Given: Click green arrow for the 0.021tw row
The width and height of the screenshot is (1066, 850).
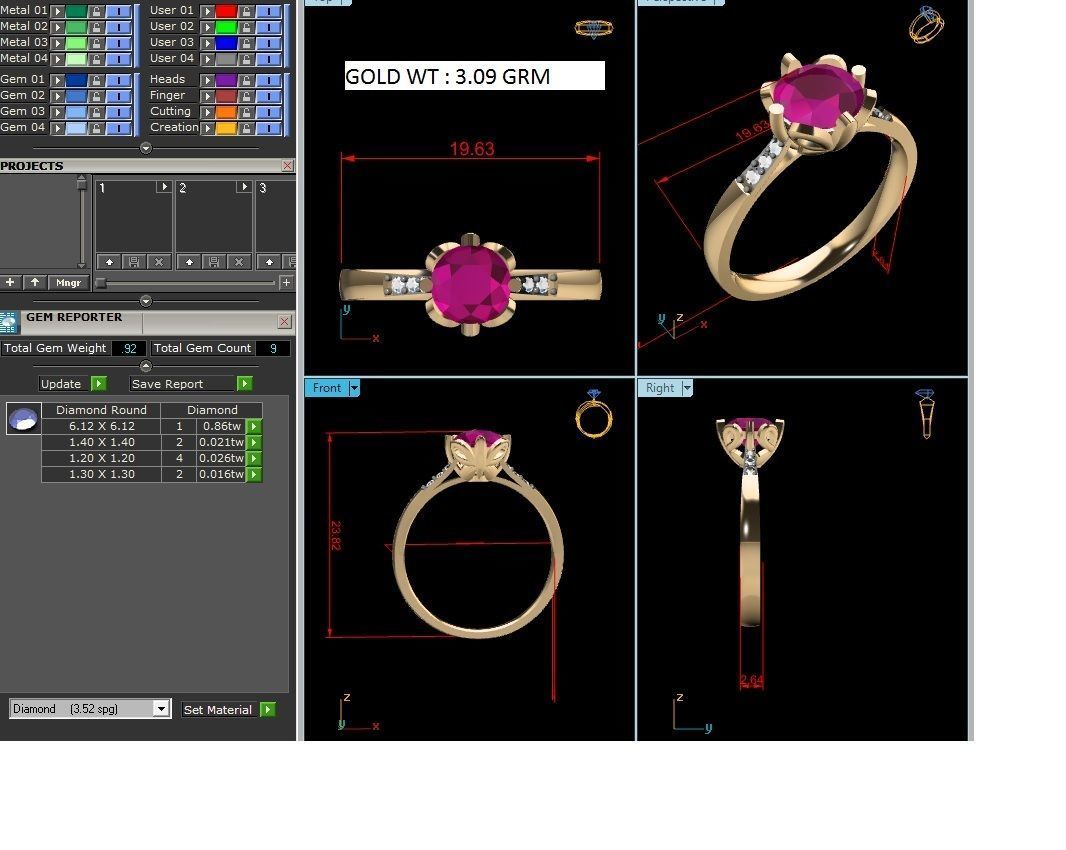Looking at the screenshot, I should (254, 442).
